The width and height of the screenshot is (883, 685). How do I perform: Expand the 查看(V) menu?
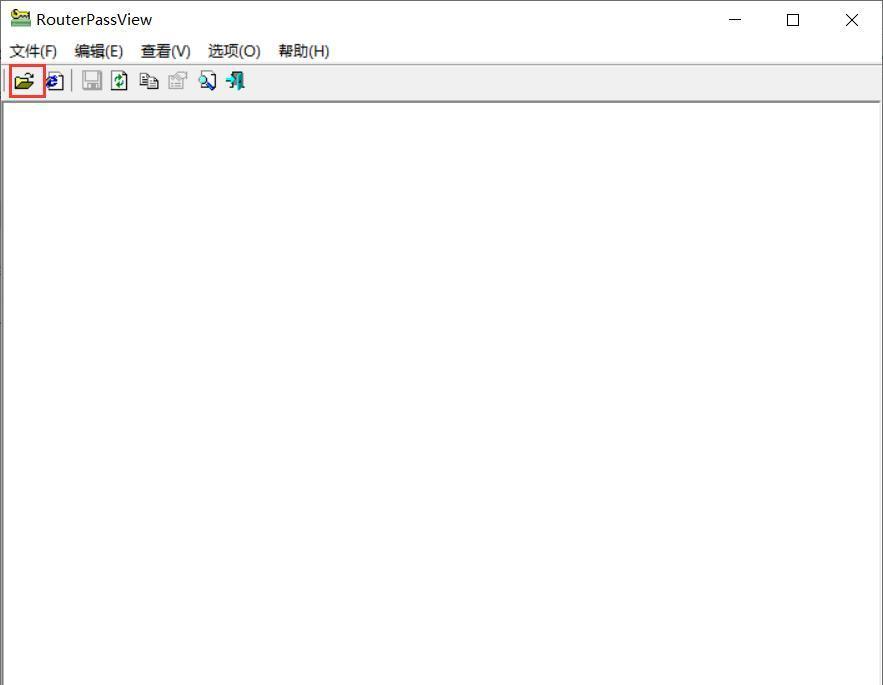click(x=165, y=51)
